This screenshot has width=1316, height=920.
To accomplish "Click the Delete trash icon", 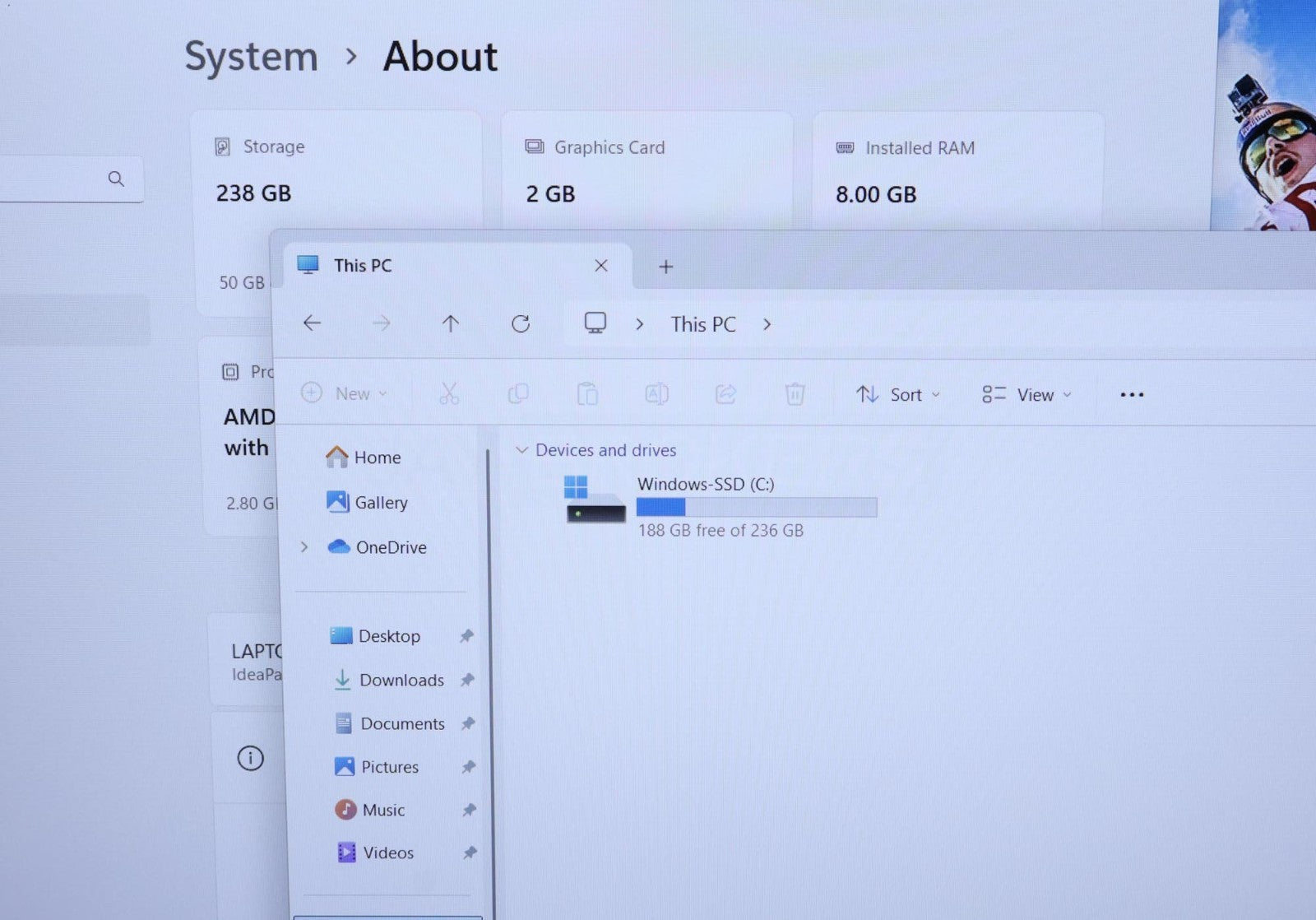I will point(795,394).
